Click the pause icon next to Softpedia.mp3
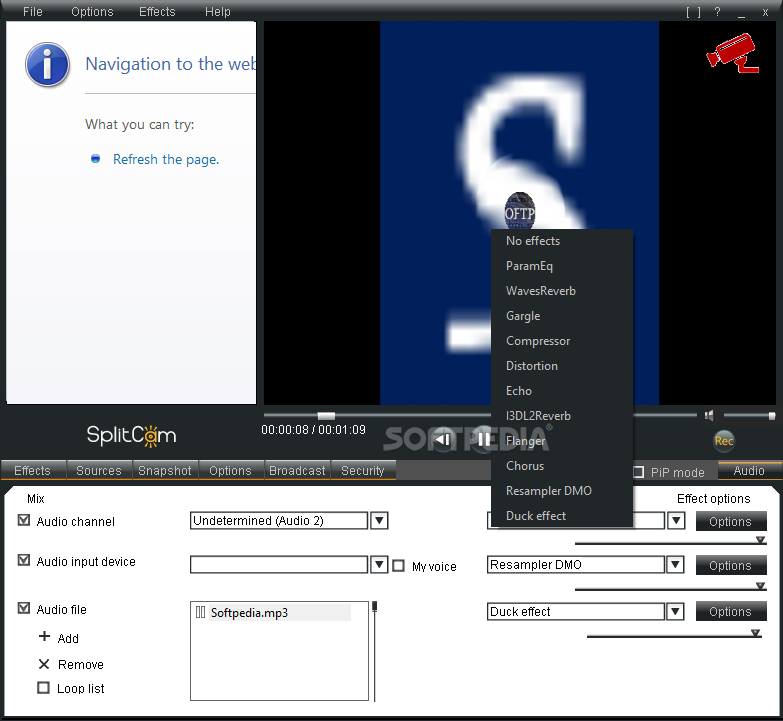 (x=200, y=612)
